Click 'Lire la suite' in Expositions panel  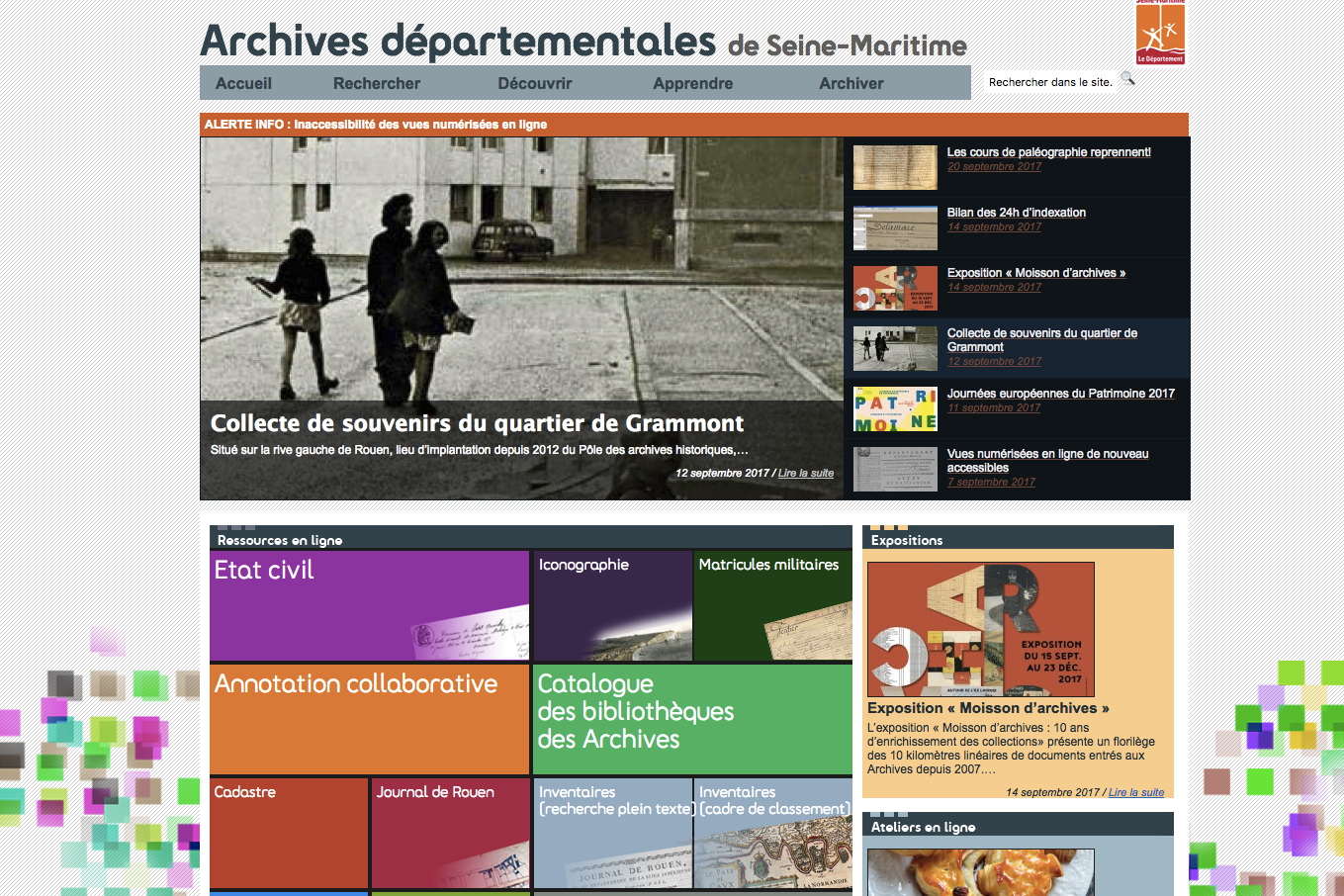[x=1136, y=792]
